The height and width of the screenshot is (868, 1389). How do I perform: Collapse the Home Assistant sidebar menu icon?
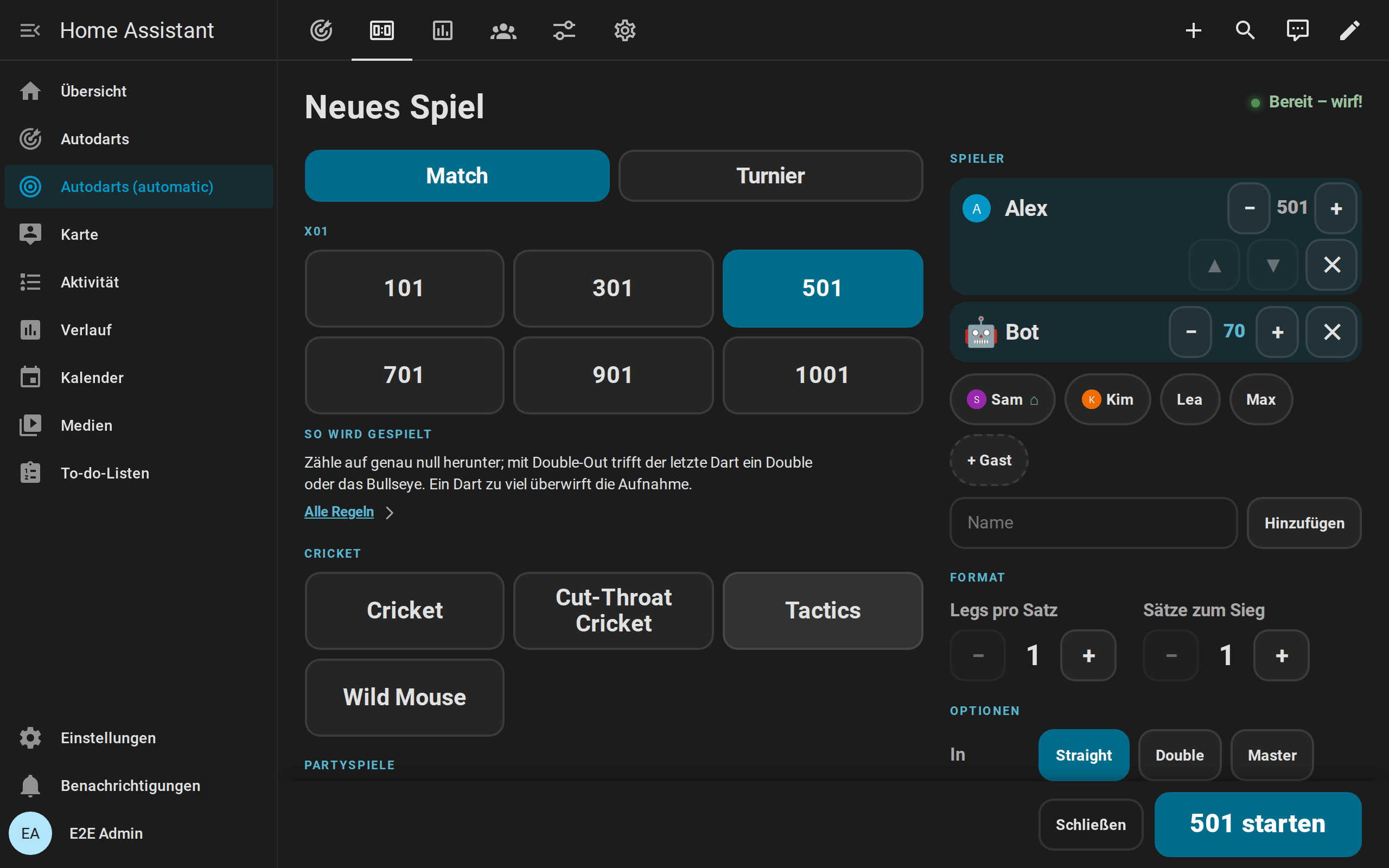pyautogui.click(x=30, y=30)
